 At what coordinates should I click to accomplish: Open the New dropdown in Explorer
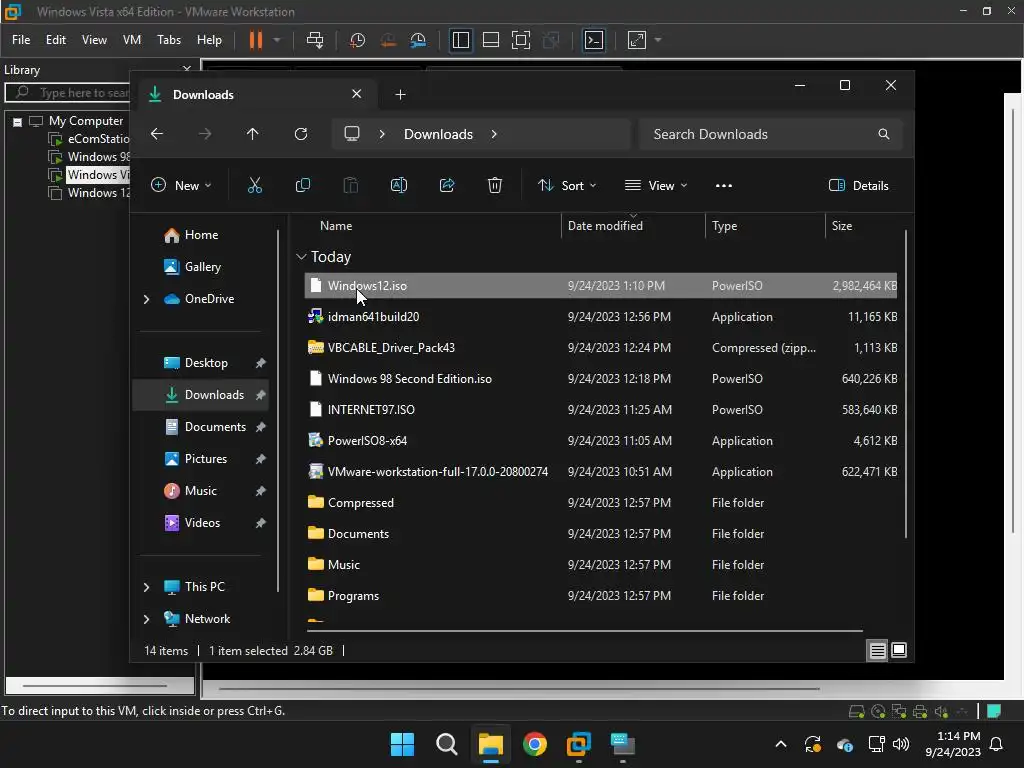(x=181, y=185)
